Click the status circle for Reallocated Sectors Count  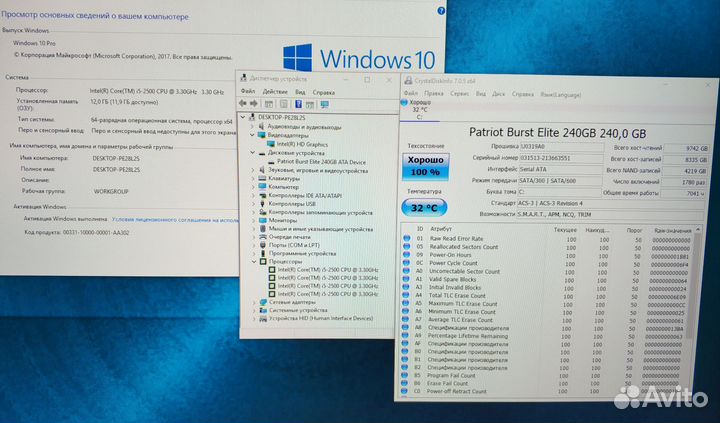pos(406,247)
